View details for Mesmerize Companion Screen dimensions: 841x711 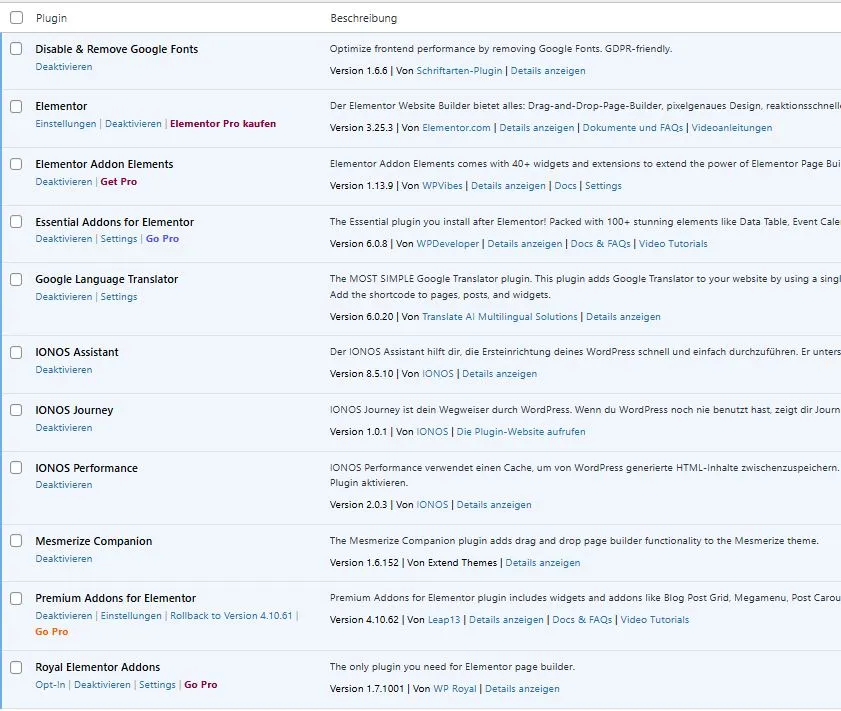(x=542, y=562)
